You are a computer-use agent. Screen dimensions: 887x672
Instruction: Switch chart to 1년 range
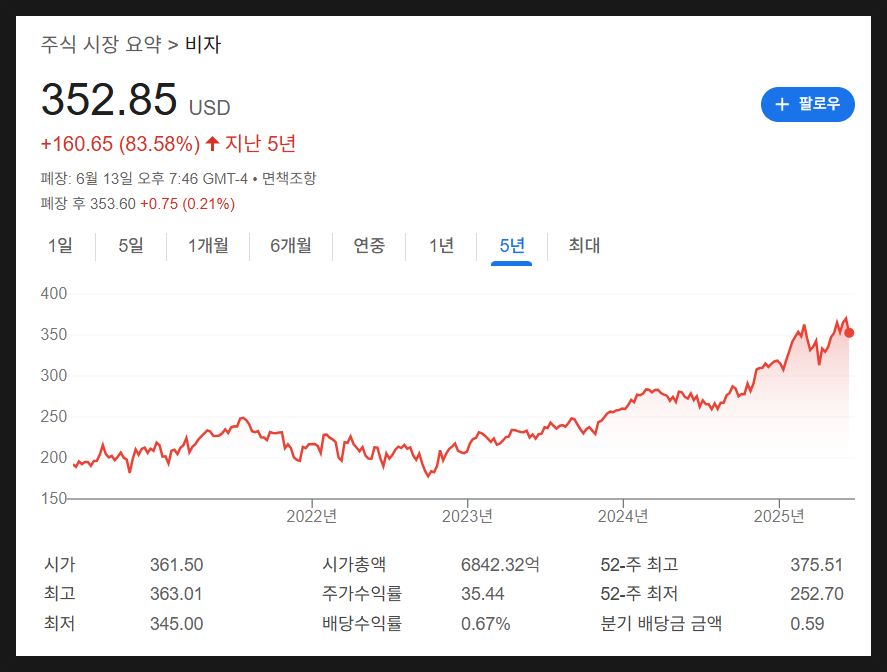(441, 245)
